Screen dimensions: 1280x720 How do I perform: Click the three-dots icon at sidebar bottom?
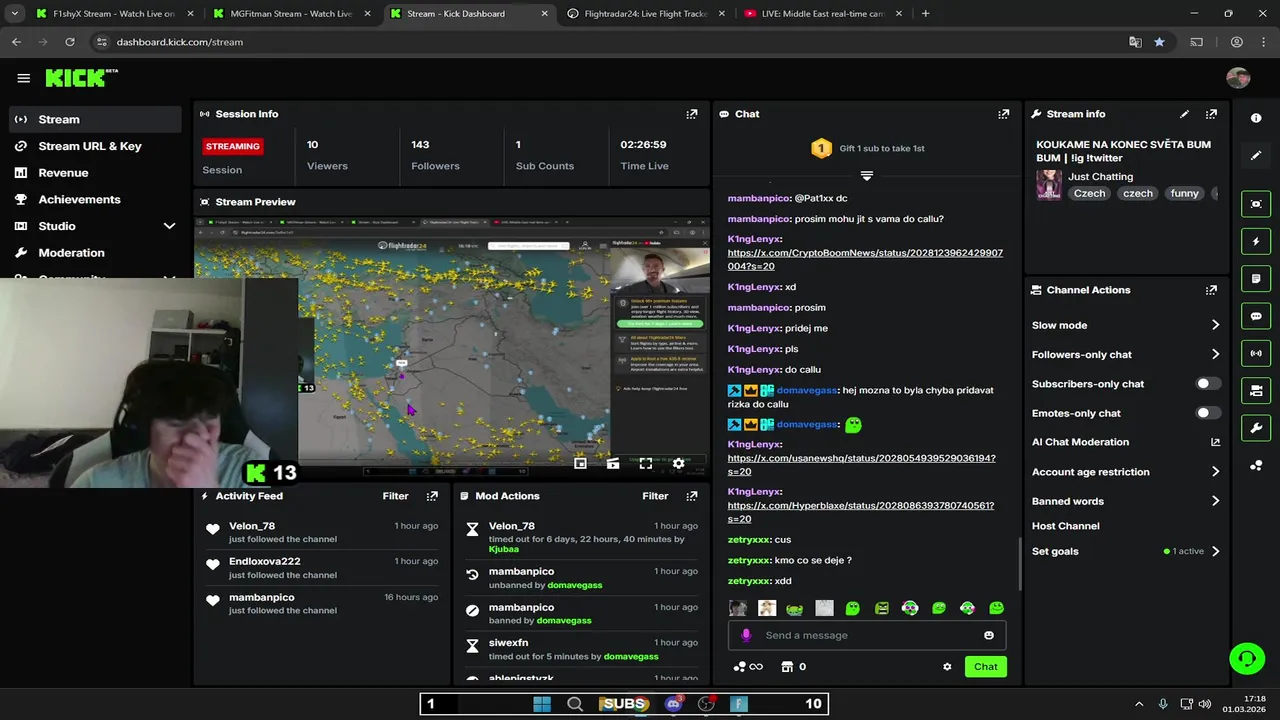pos(1256,465)
